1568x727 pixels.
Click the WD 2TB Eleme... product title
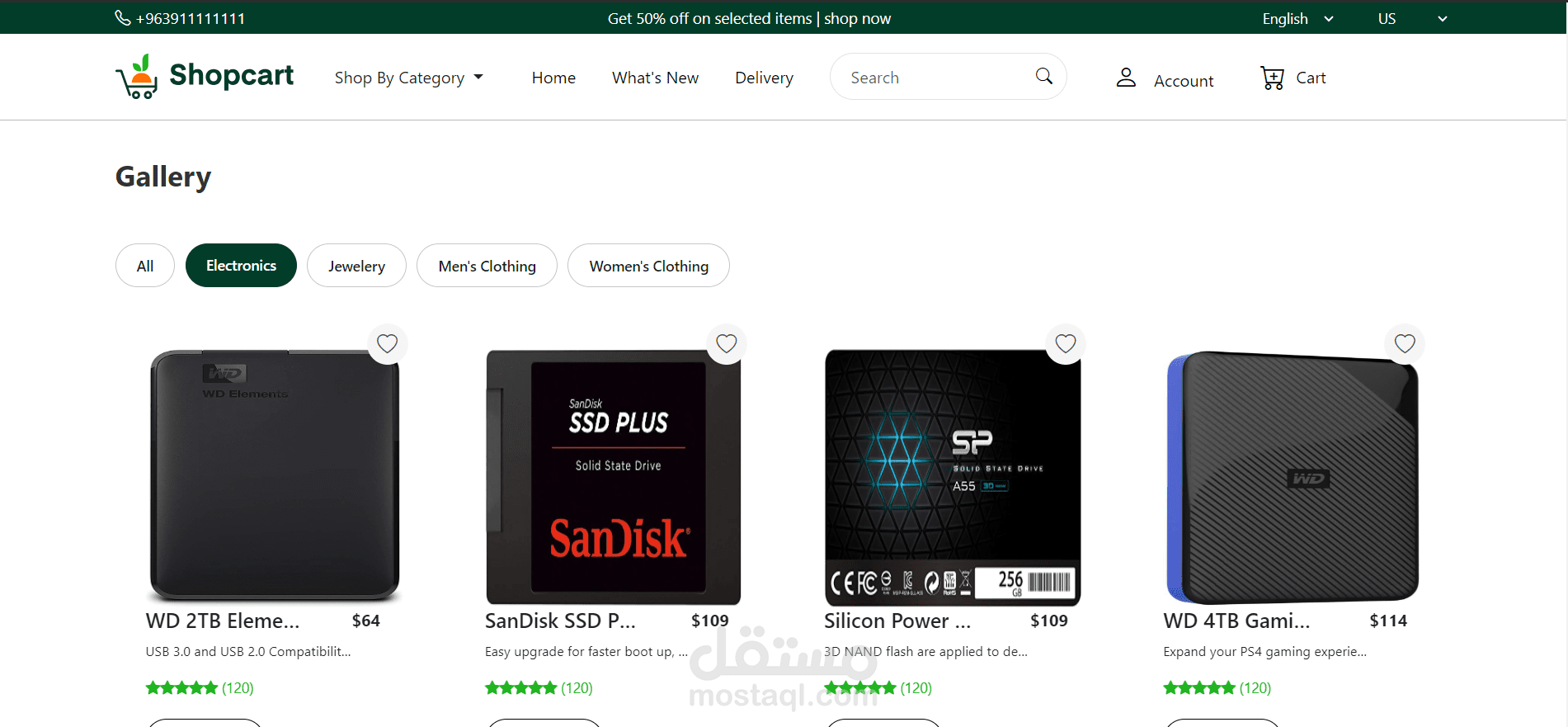coord(223,621)
